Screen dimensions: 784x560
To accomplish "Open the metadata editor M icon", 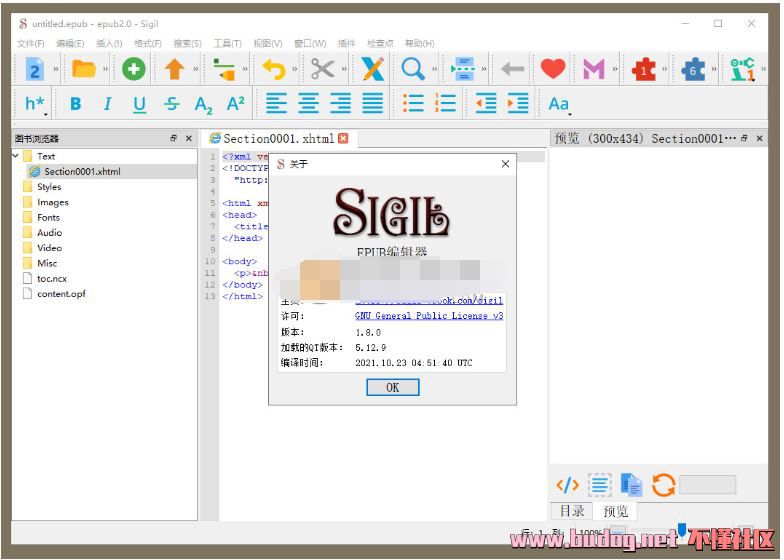I will pyautogui.click(x=594, y=69).
